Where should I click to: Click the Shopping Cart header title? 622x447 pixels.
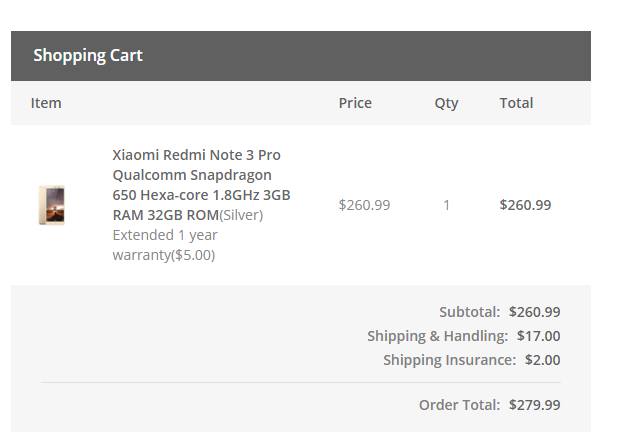click(88, 56)
